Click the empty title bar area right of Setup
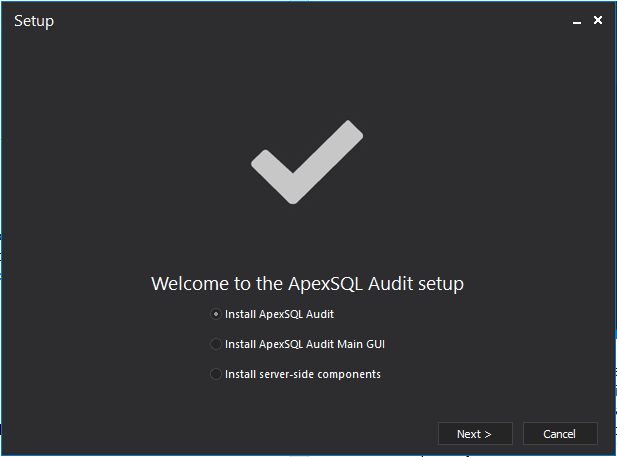617x457 pixels. (x=300, y=21)
